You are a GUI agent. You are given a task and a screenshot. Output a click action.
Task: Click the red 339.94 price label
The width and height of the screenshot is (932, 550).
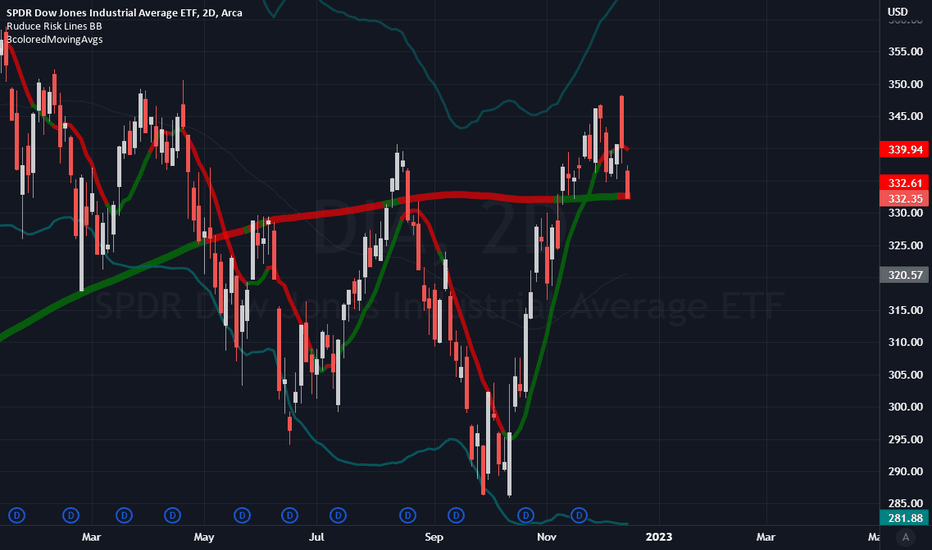pos(905,149)
